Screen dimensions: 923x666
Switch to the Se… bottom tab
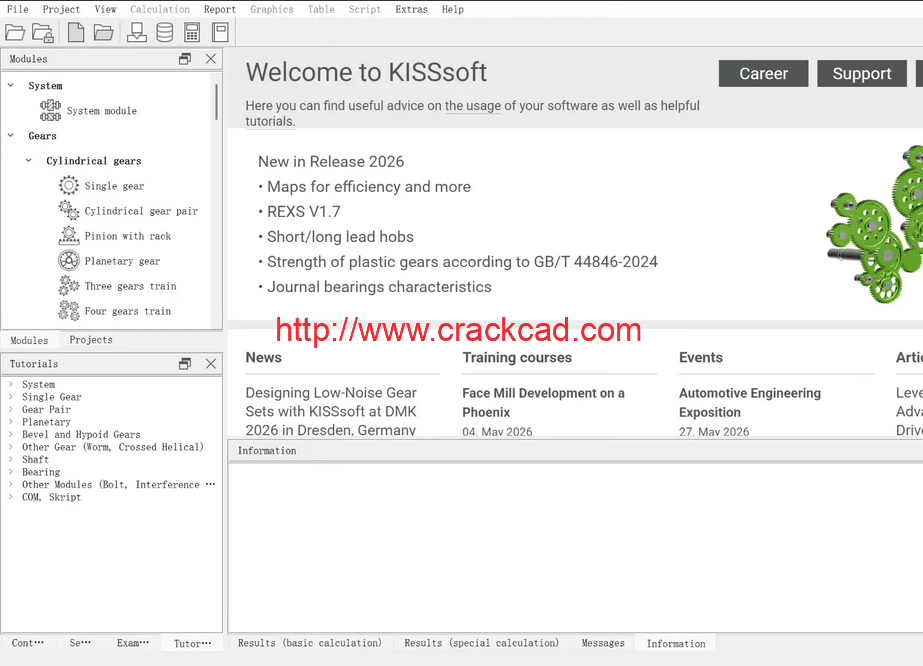(80, 642)
